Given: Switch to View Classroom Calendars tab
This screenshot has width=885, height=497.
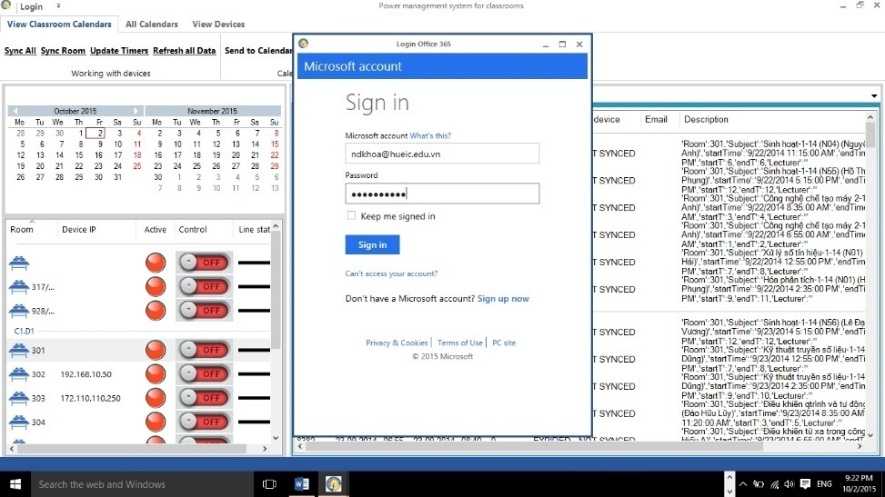Looking at the screenshot, I should point(59,24).
